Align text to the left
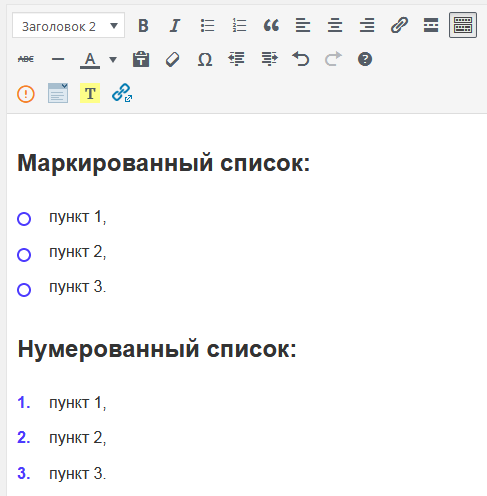The height and width of the screenshot is (496, 487). (303, 25)
